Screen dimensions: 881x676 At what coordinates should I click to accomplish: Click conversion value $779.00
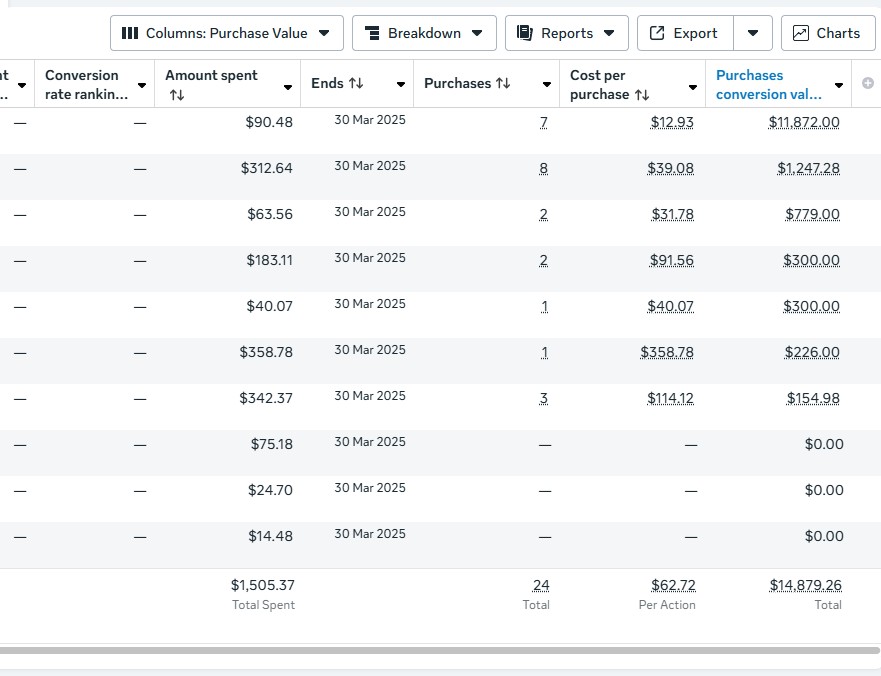812,215
